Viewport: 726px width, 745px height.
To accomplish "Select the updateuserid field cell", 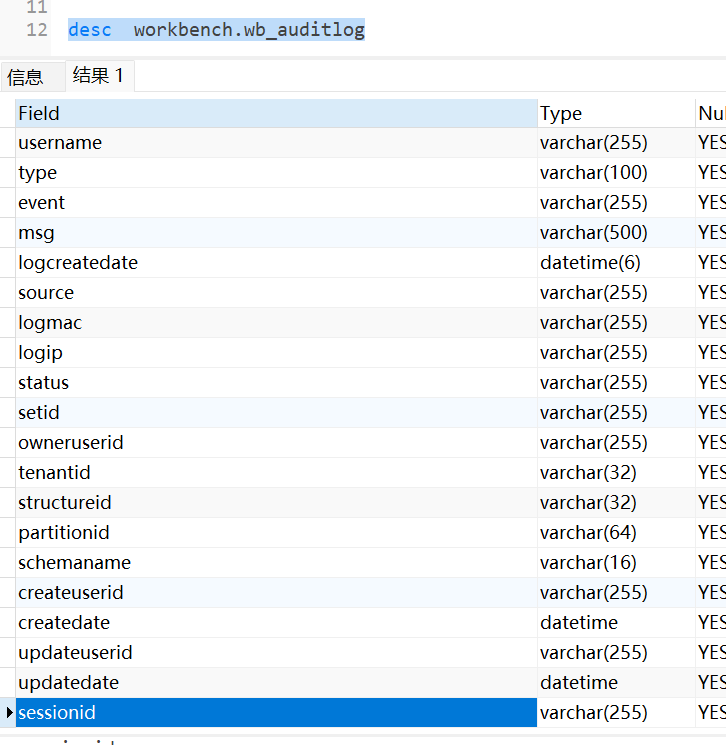I will (277, 652).
